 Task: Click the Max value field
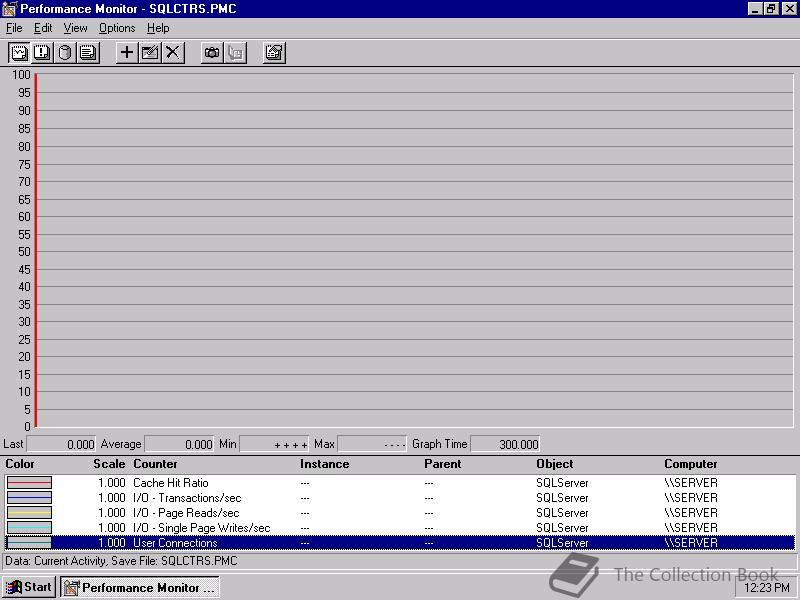[x=372, y=444]
